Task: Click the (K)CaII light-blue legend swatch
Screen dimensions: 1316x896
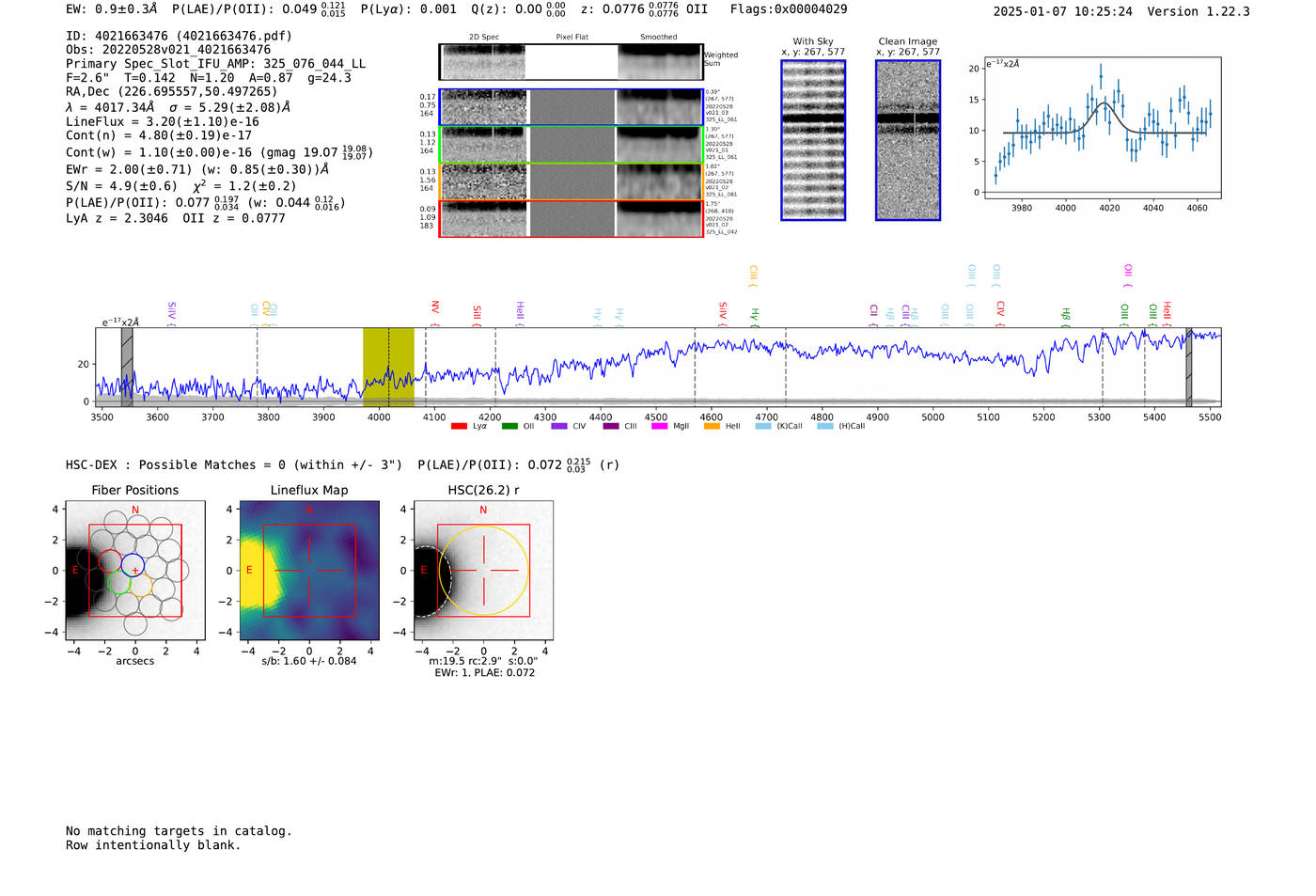Action: 763,427
